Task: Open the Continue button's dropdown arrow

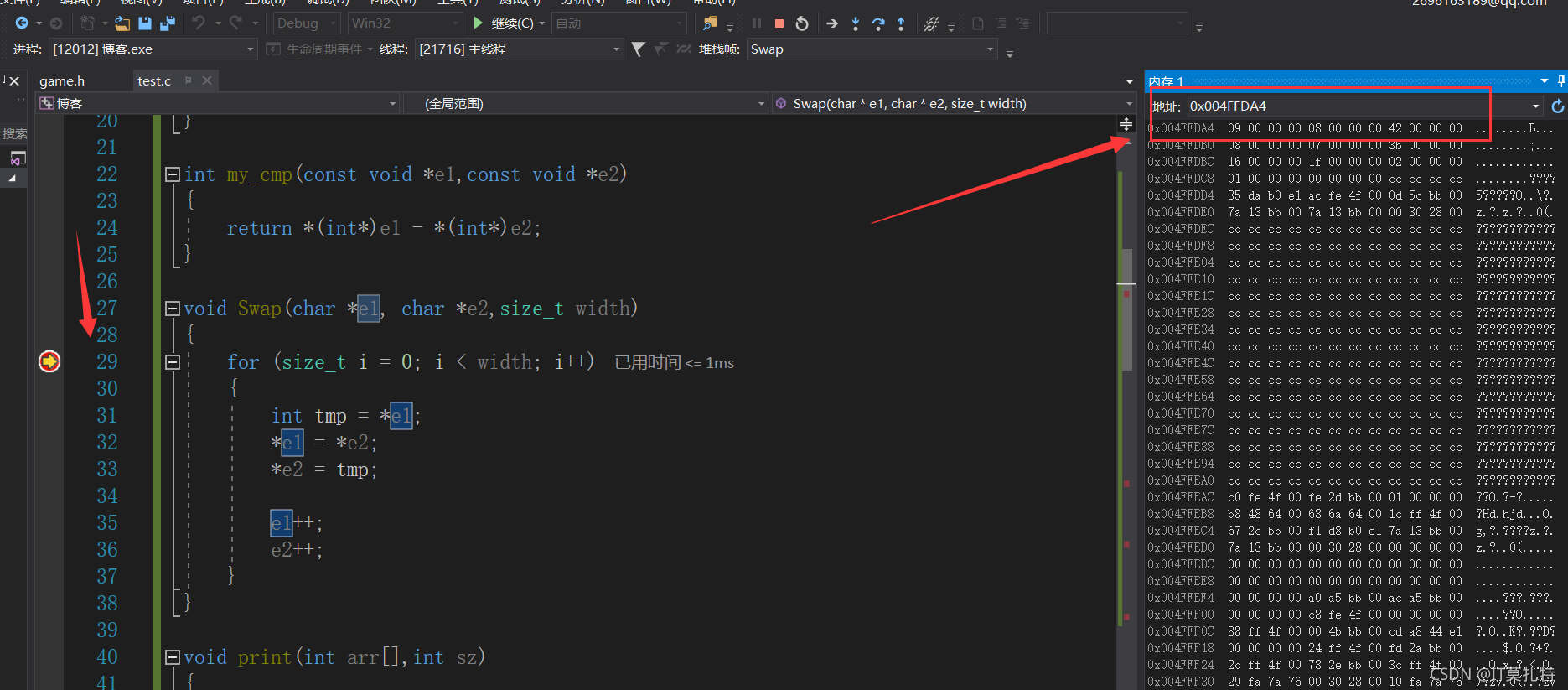Action: (542, 23)
